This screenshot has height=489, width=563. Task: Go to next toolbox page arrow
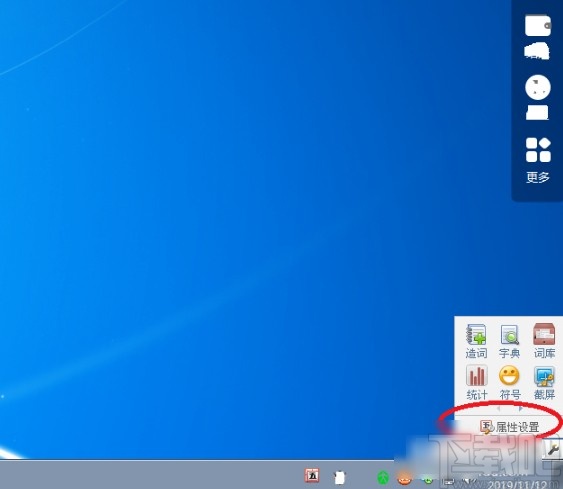520,409
